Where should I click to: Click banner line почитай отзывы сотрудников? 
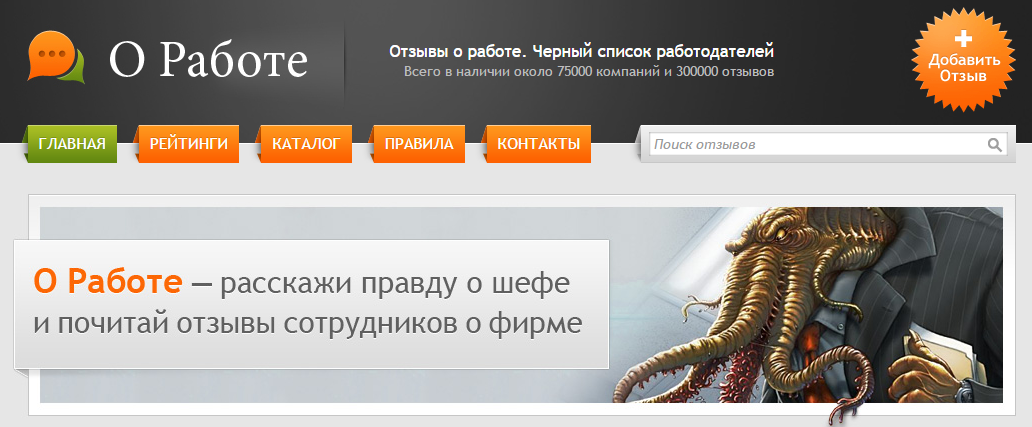(x=307, y=325)
